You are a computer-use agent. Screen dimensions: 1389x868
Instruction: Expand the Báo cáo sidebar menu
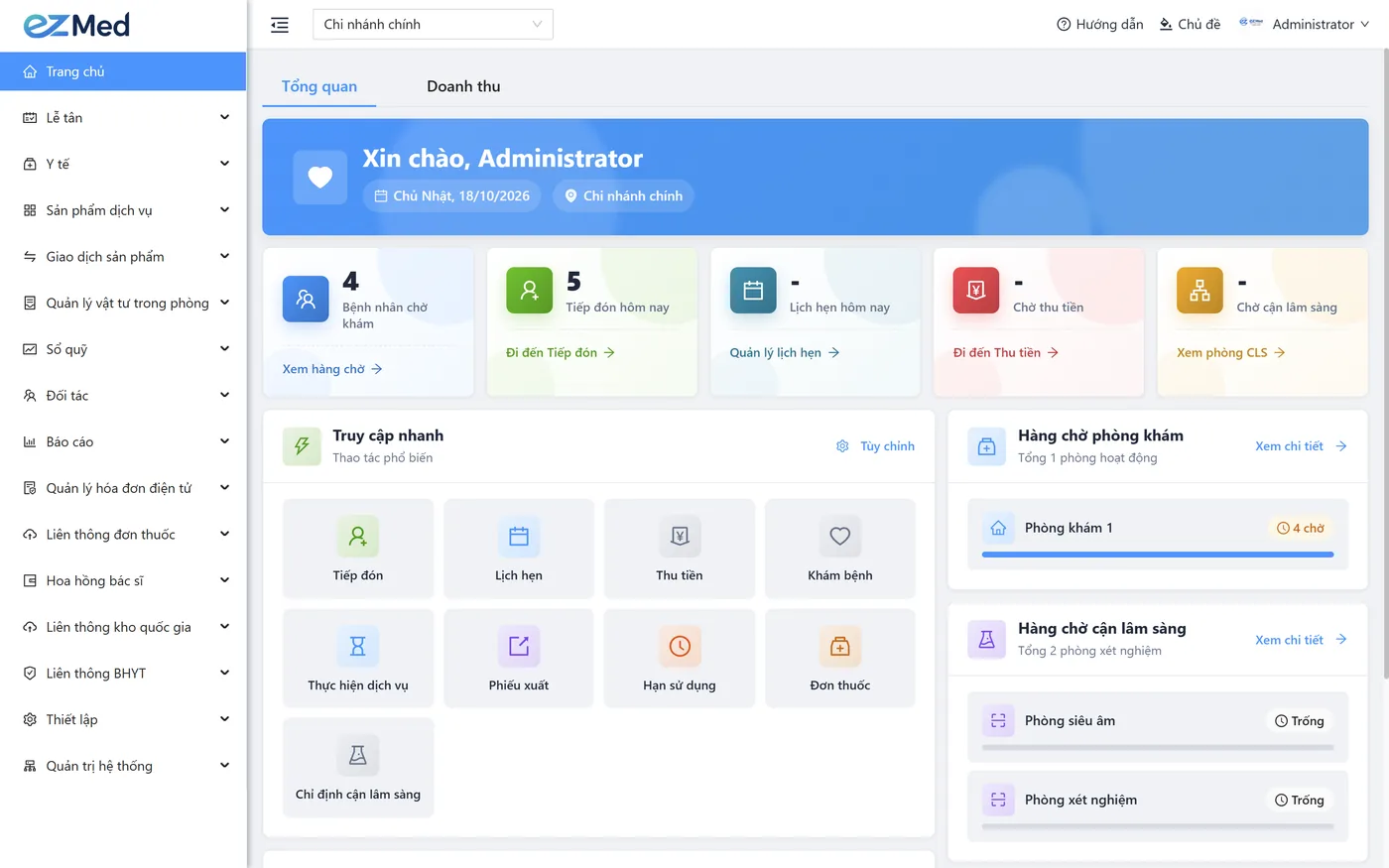pyautogui.click(x=123, y=441)
